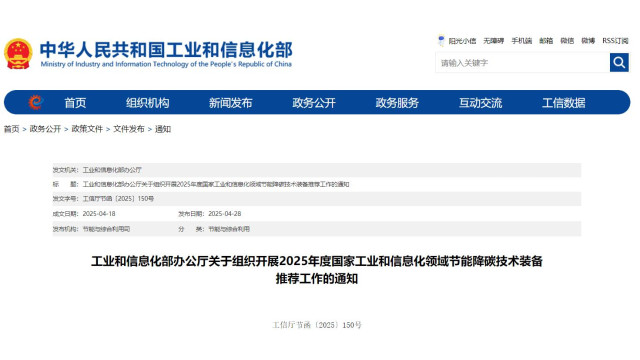The image size is (640, 360).
Task: Click the orange swirl icon in nav bar
Action: click(x=36, y=102)
